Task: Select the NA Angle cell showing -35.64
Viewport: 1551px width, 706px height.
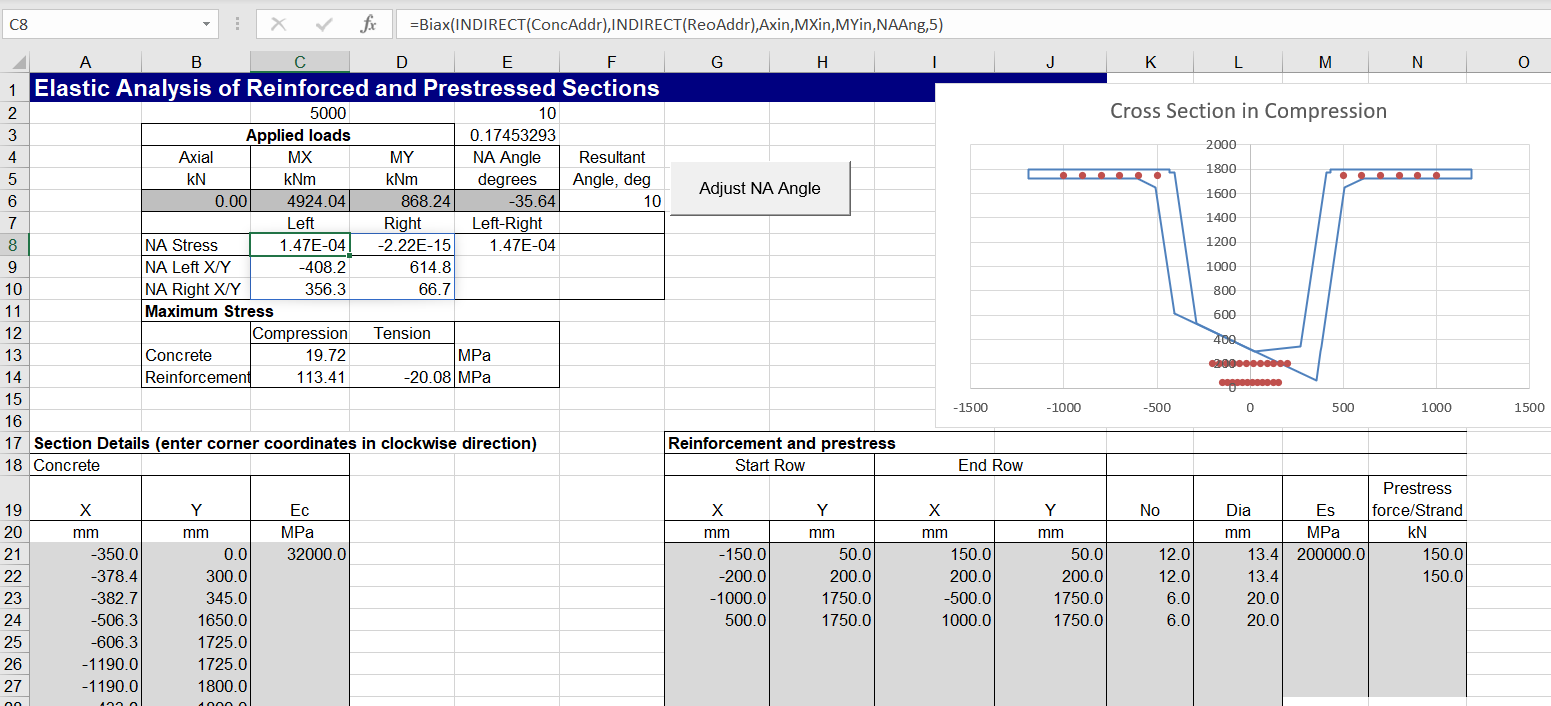Action: (x=506, y=201)
